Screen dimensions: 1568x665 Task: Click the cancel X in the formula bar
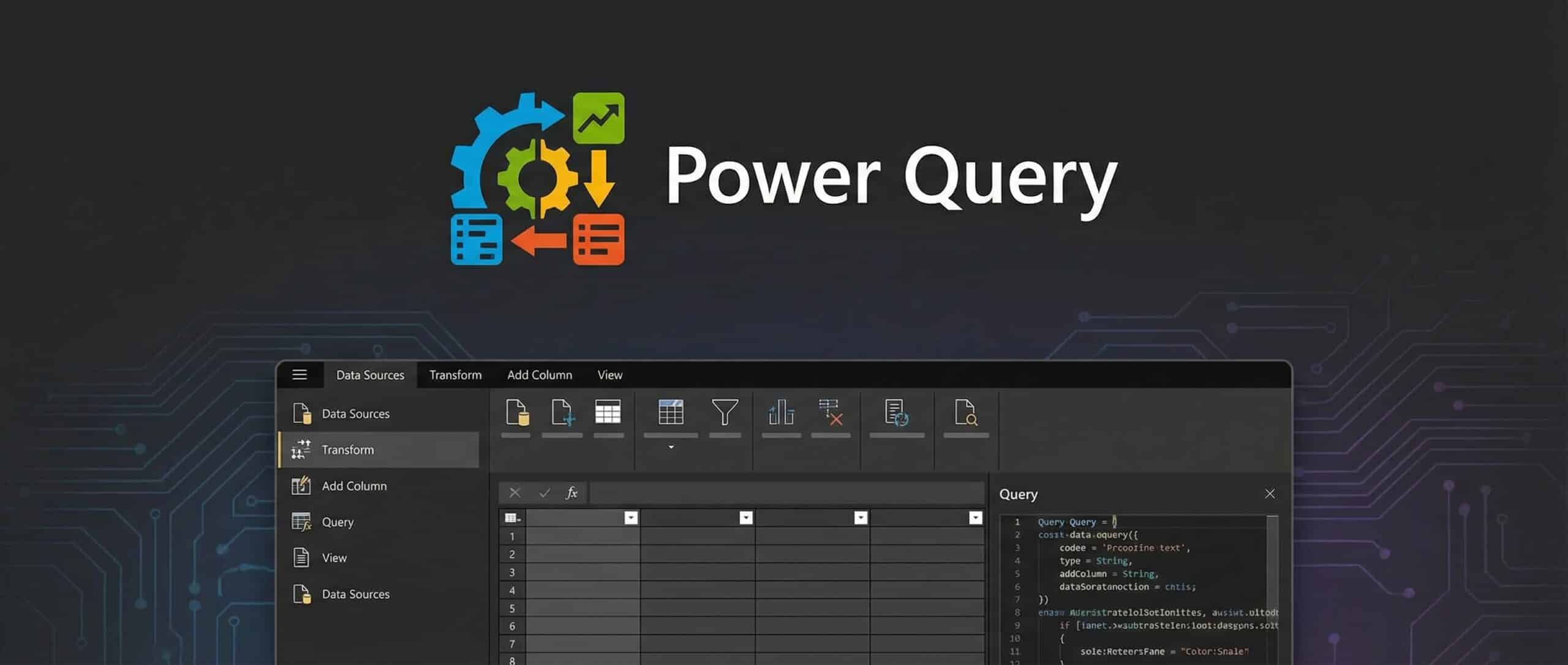pos(515,492)
